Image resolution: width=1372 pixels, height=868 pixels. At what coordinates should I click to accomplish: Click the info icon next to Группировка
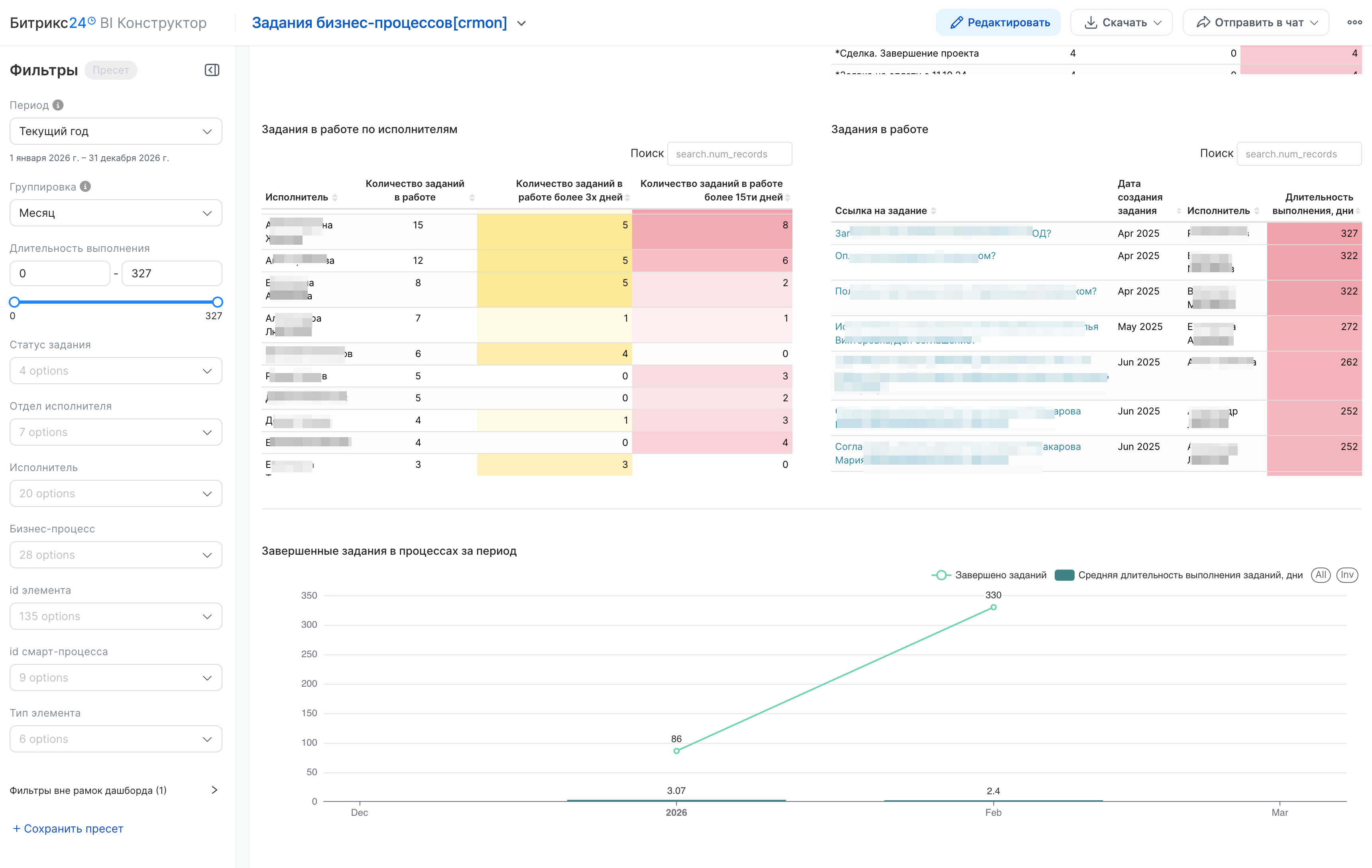[x=85, y=187]
